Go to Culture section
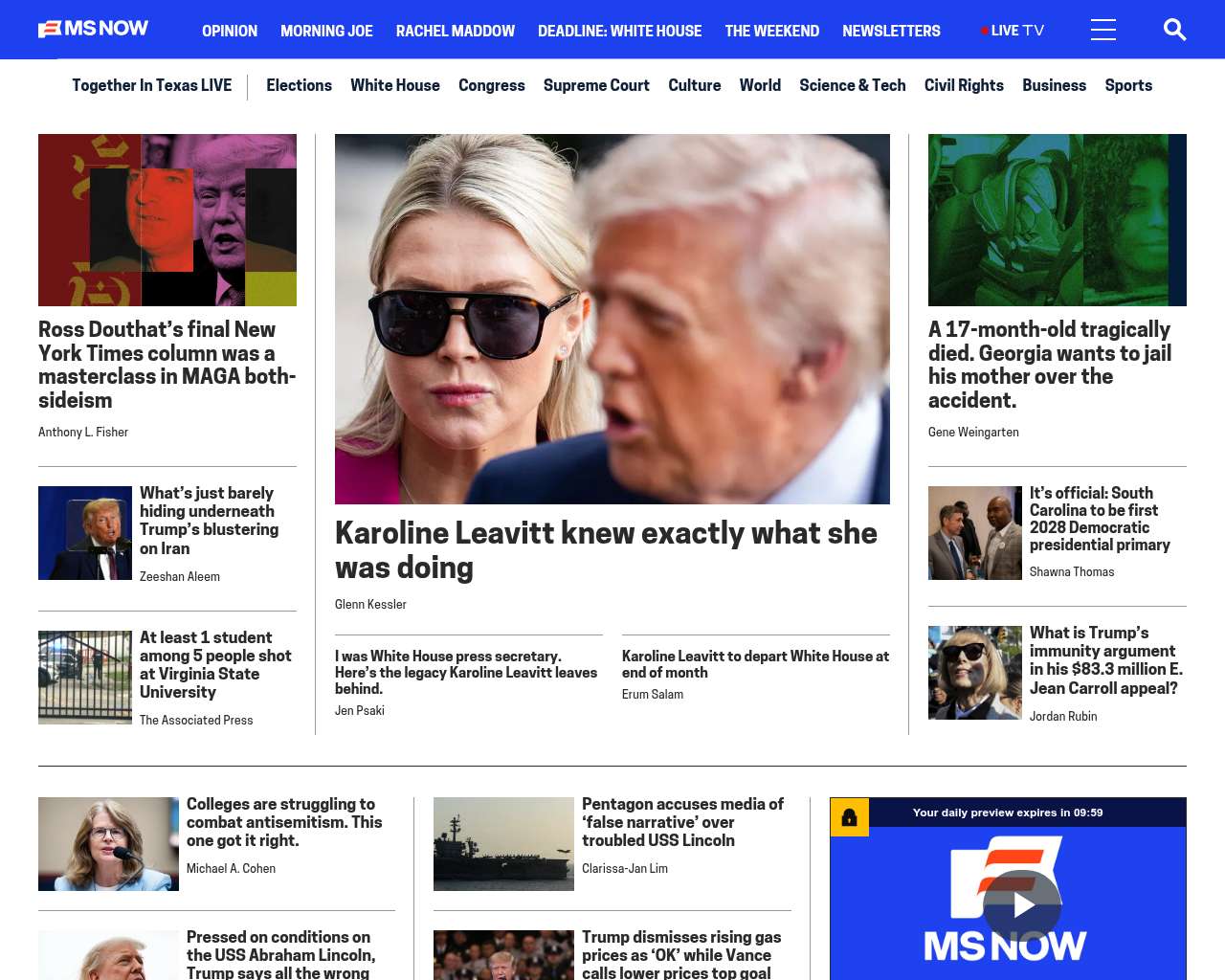The height and width of the screenshot is (980, 1225). click(695, 85)
